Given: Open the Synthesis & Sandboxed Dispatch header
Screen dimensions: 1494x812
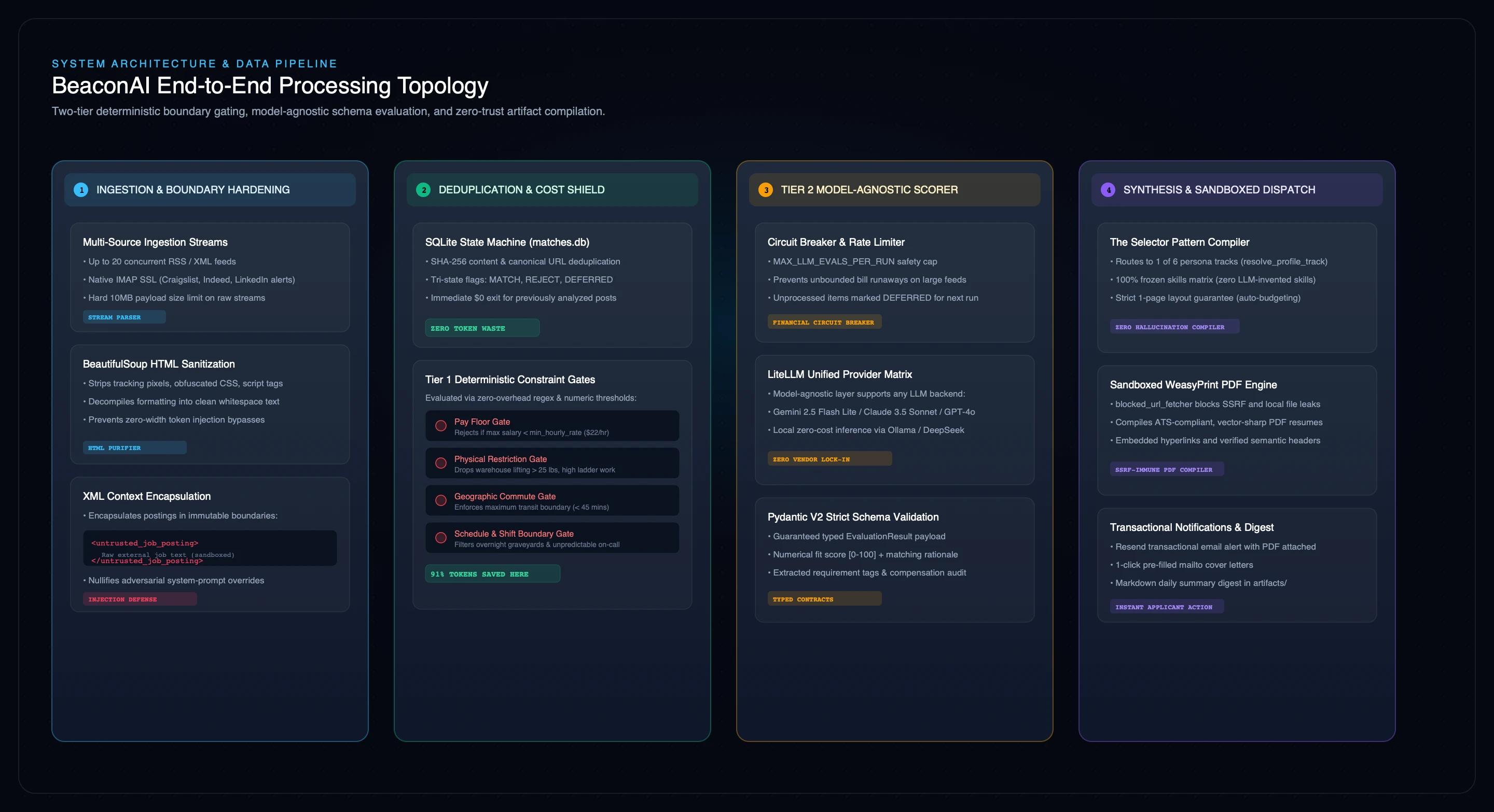Looking at the screenshot, I should point(1237,190).
